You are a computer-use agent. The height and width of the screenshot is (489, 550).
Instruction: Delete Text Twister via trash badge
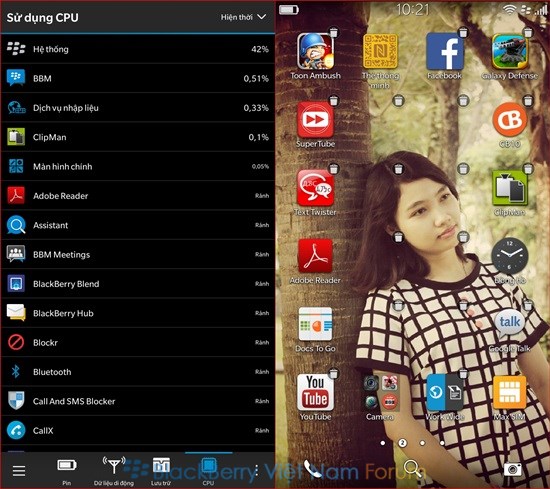click(334, 169)
